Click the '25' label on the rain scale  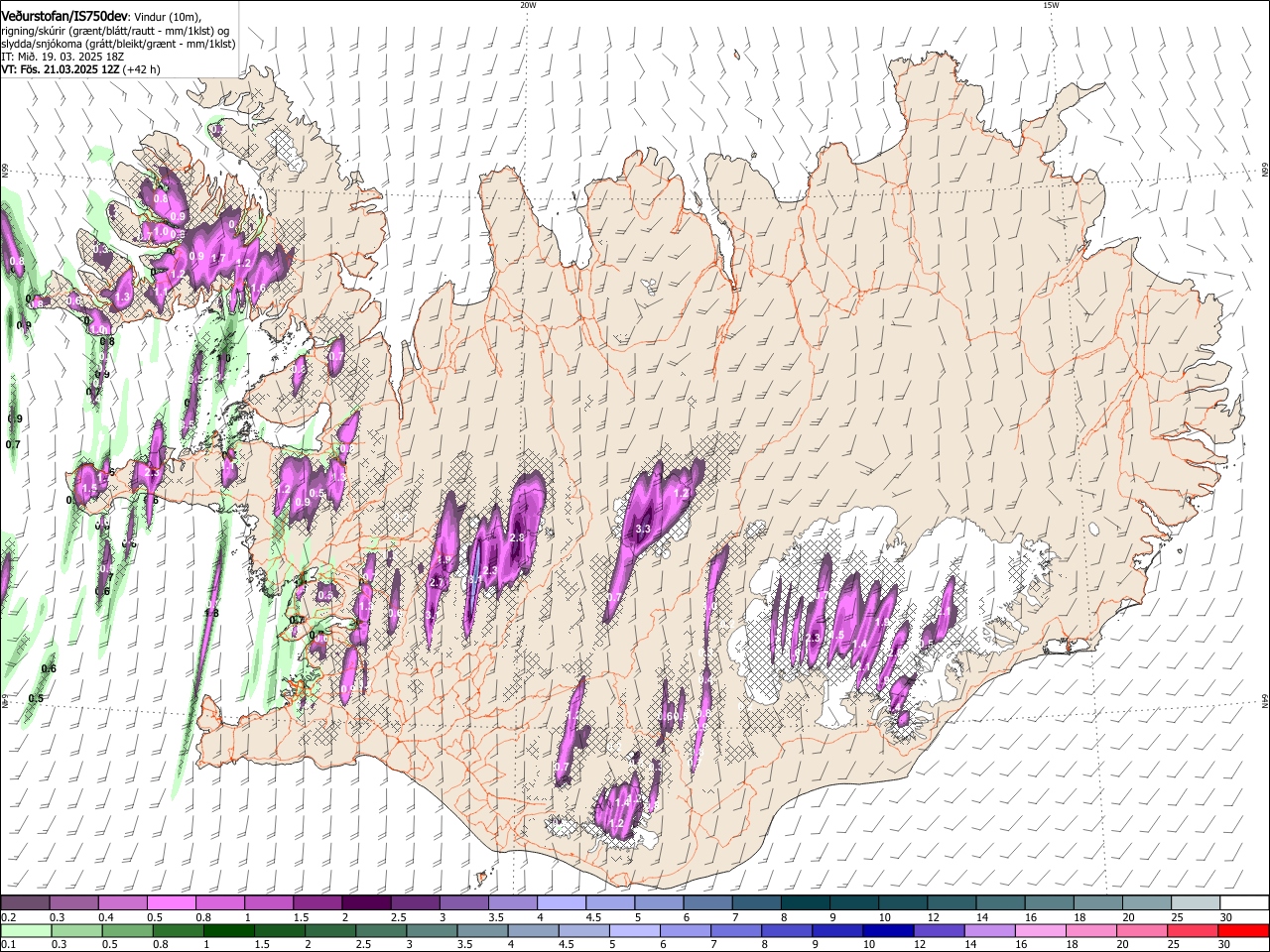(x=1172, y=945)
